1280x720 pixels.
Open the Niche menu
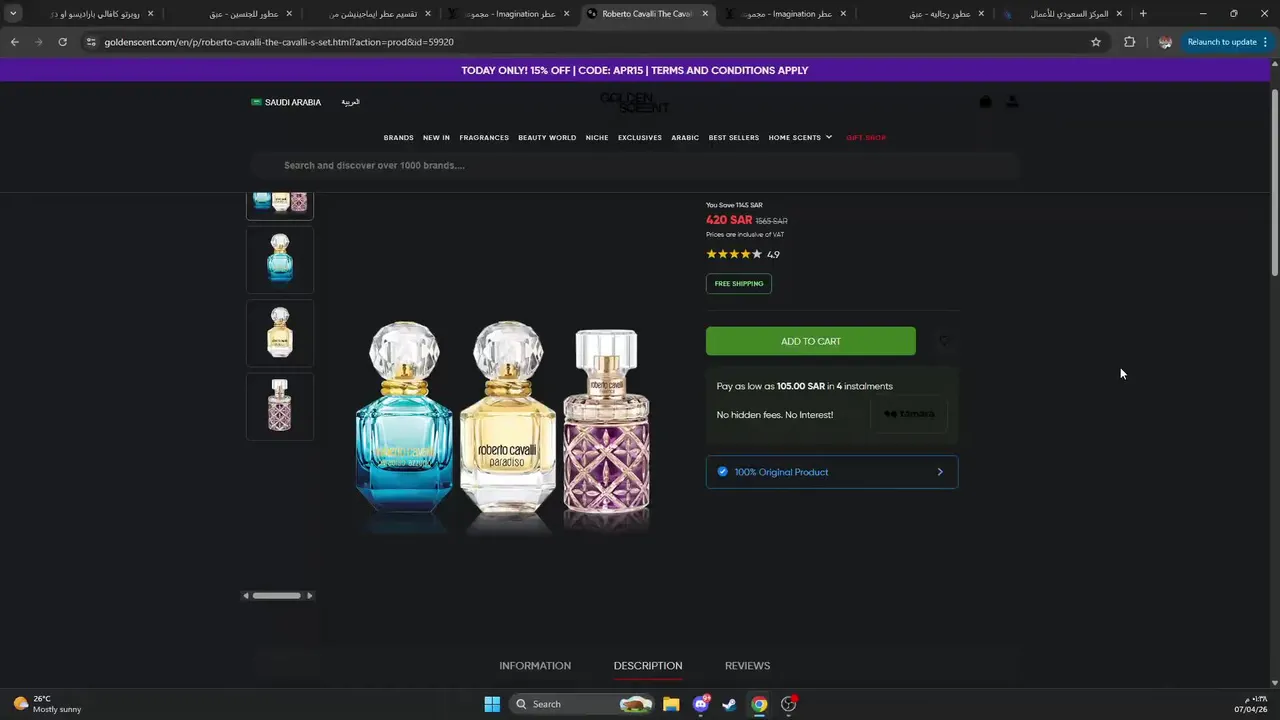click(x=597, y=138)
